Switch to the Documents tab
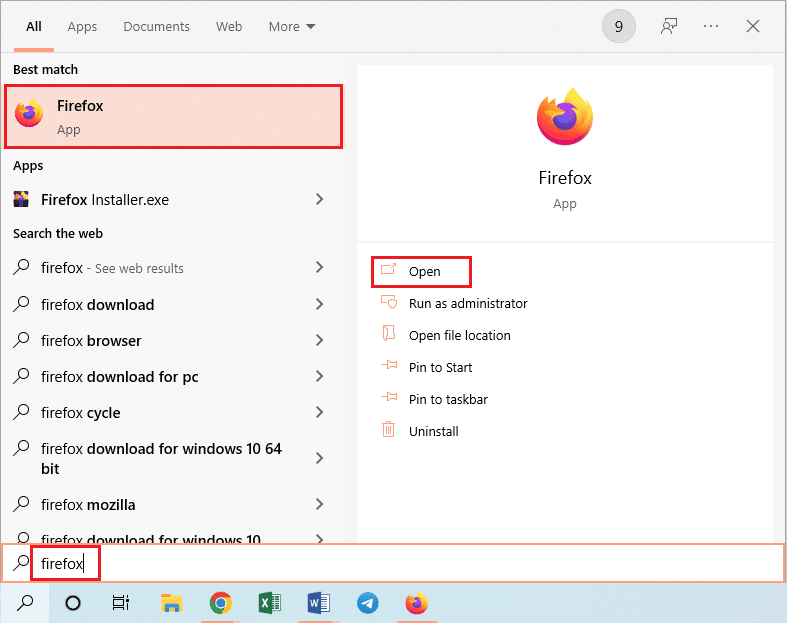Screen dimensions: 787x623 click(x=155, y=27)
